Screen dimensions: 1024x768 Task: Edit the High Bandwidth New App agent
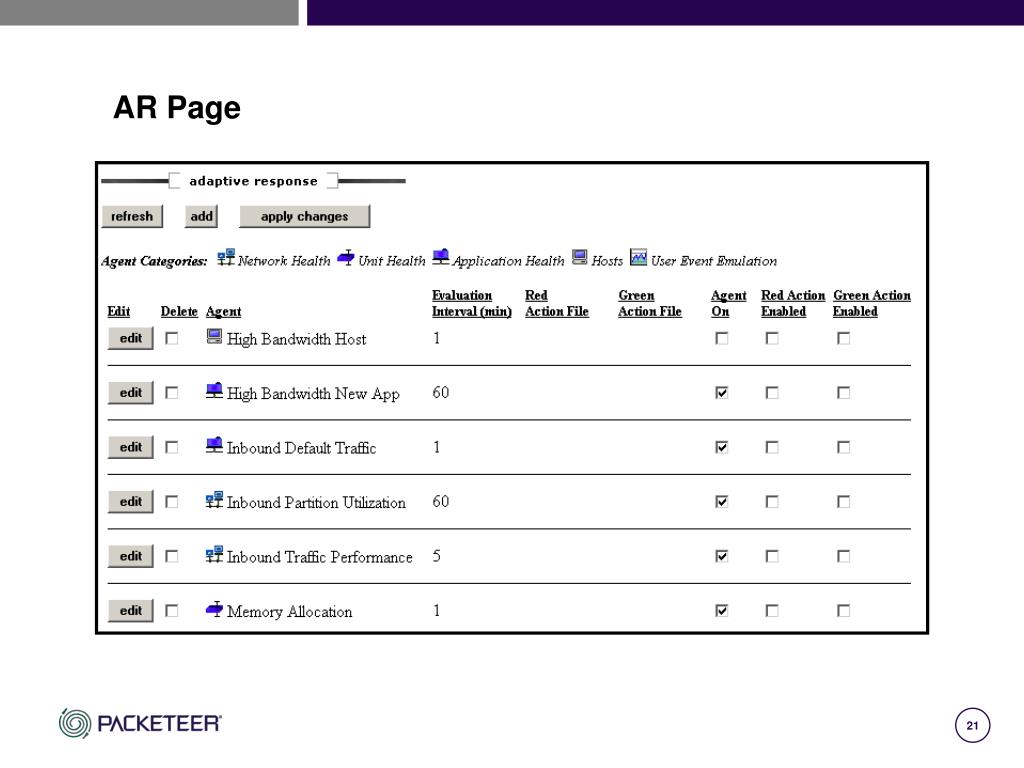(131, 392)
